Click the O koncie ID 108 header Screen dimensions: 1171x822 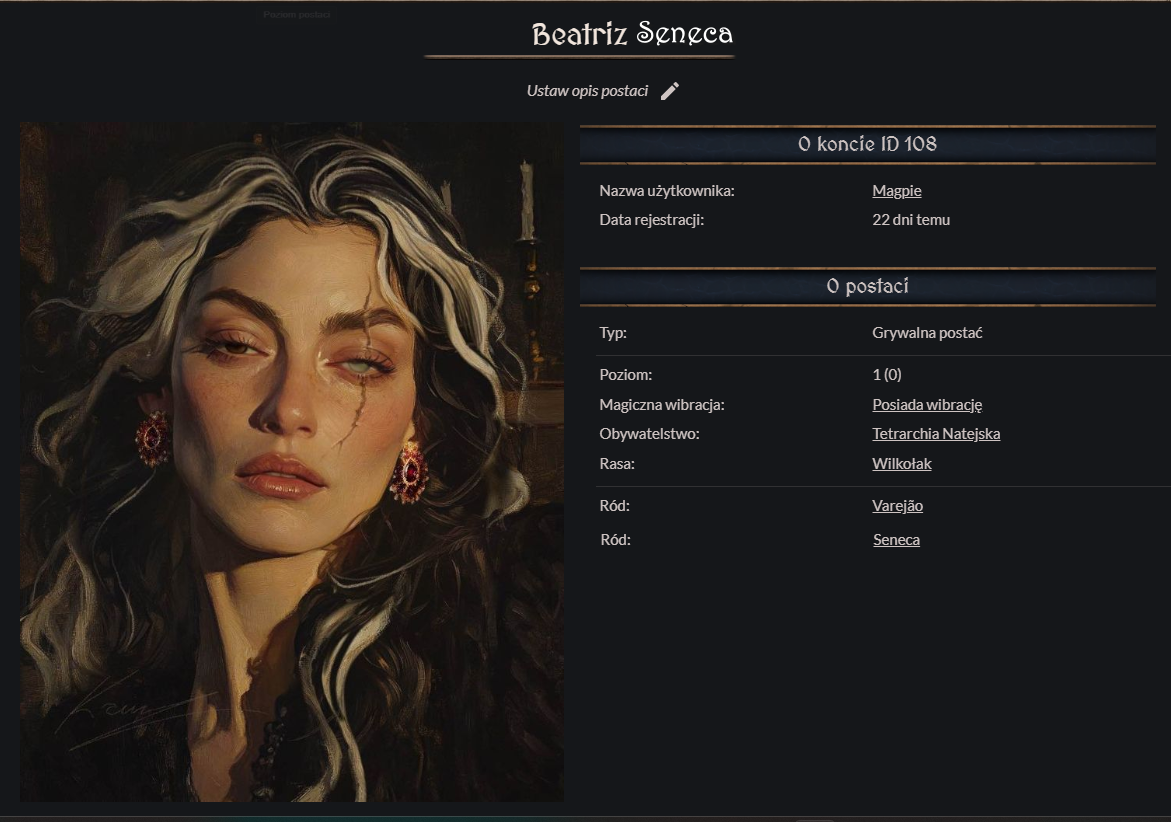867,144
